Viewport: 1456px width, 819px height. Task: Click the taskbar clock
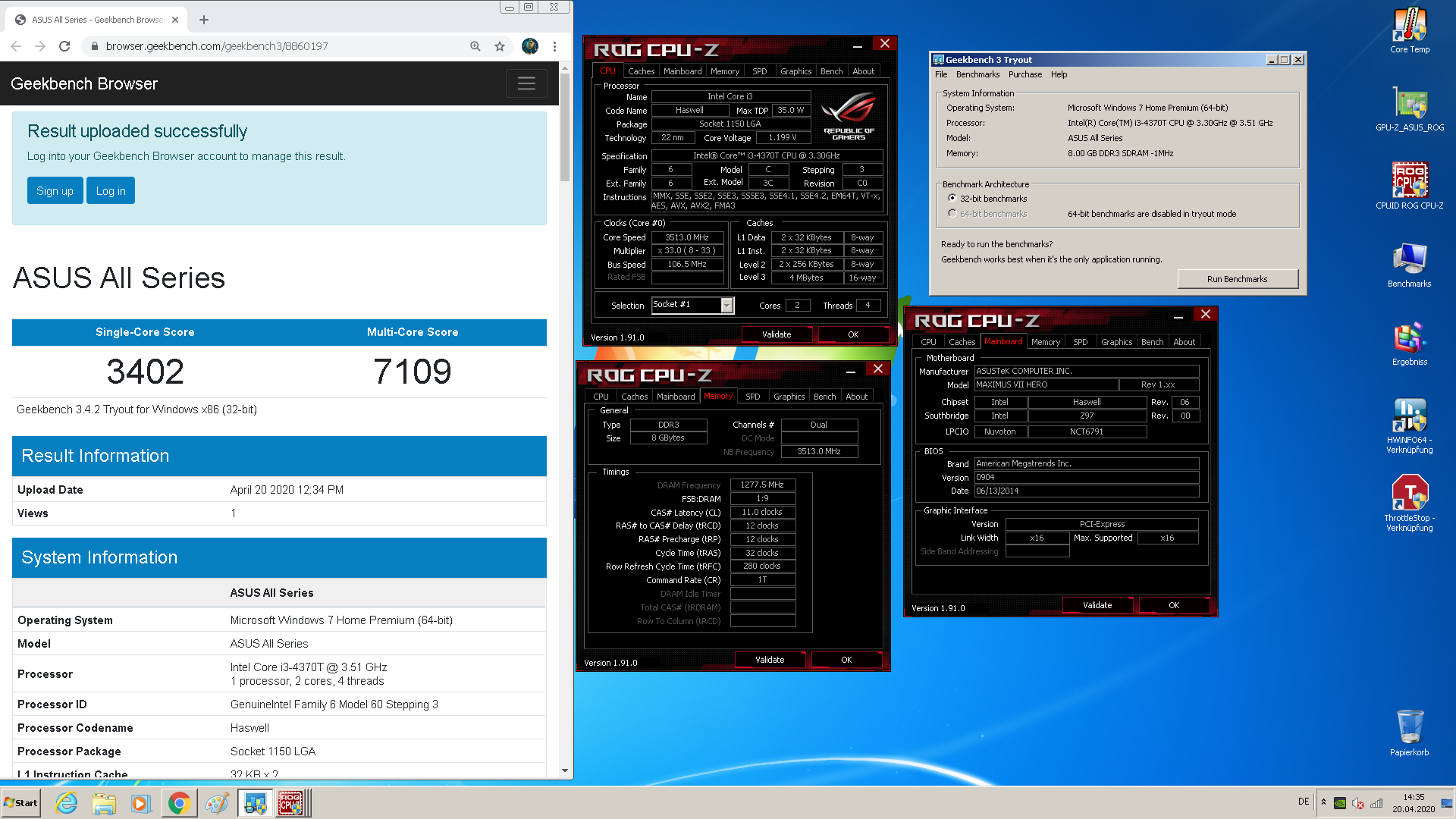[1413, 803]
